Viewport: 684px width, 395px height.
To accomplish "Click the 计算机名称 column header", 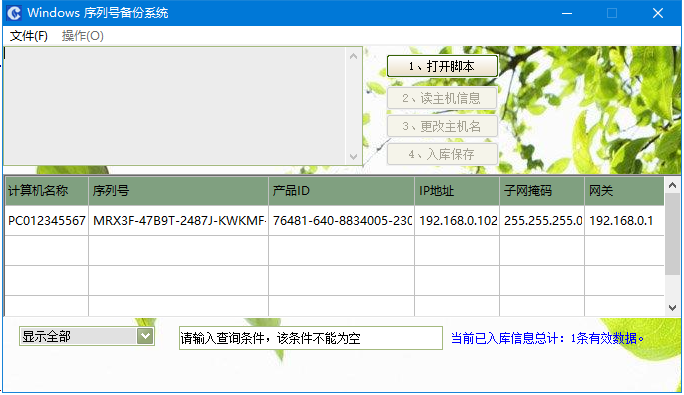I will (47, 191).
